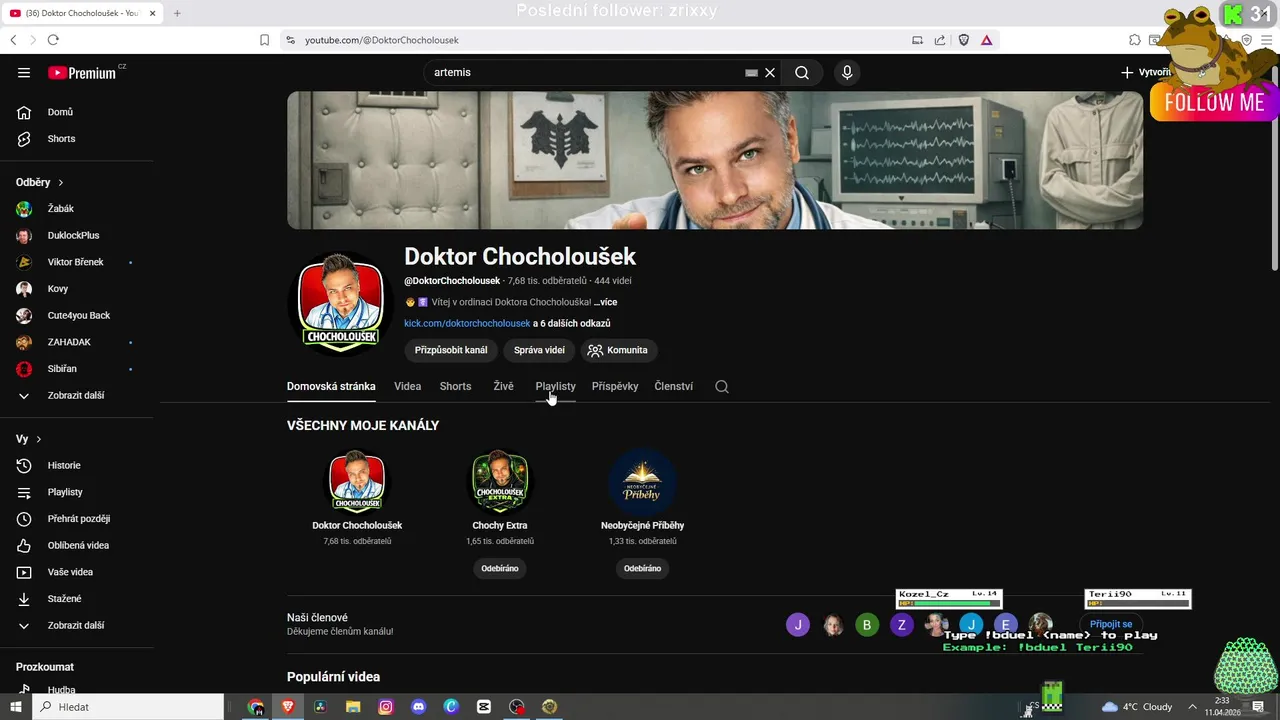Reload the page in the browser
This screenshot has width=1280, height=720.
[53, 40]
